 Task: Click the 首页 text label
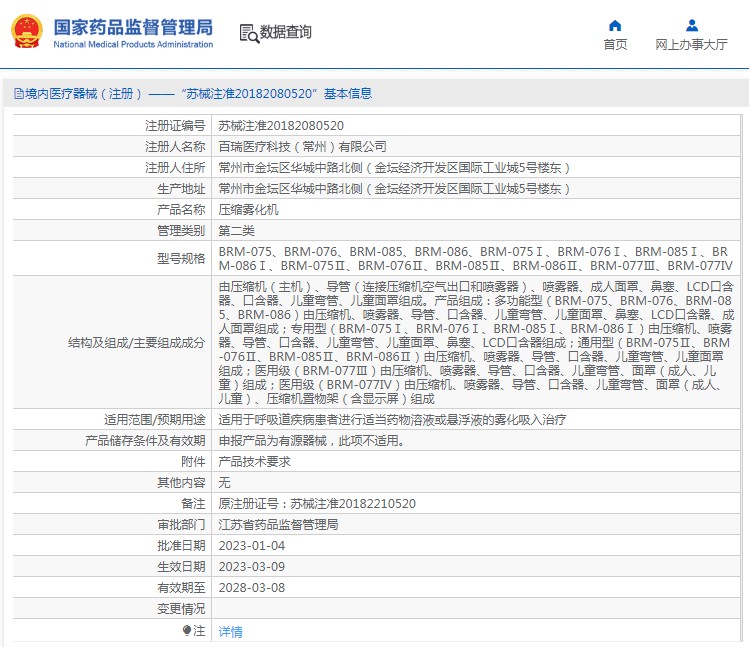point(615,44)
